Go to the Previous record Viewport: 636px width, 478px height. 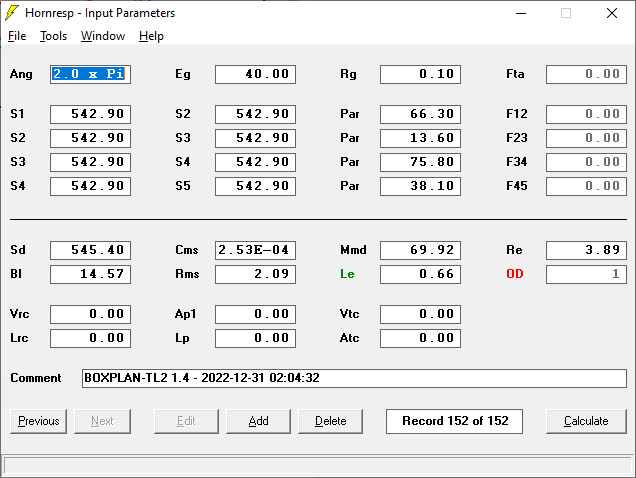(39, 421)
